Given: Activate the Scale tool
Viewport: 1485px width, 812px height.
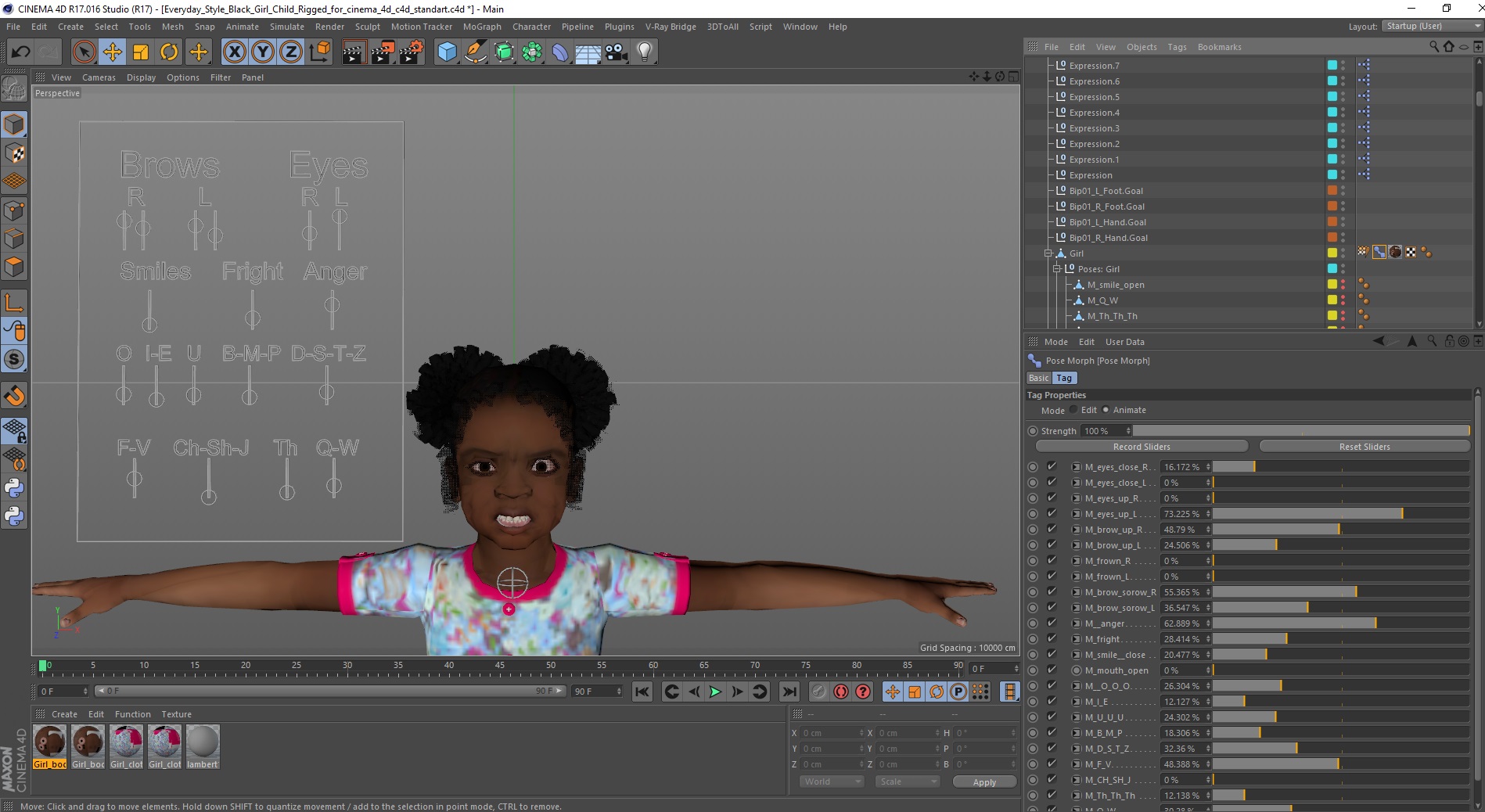Looking at the screenshot, I should pos(141,52).
